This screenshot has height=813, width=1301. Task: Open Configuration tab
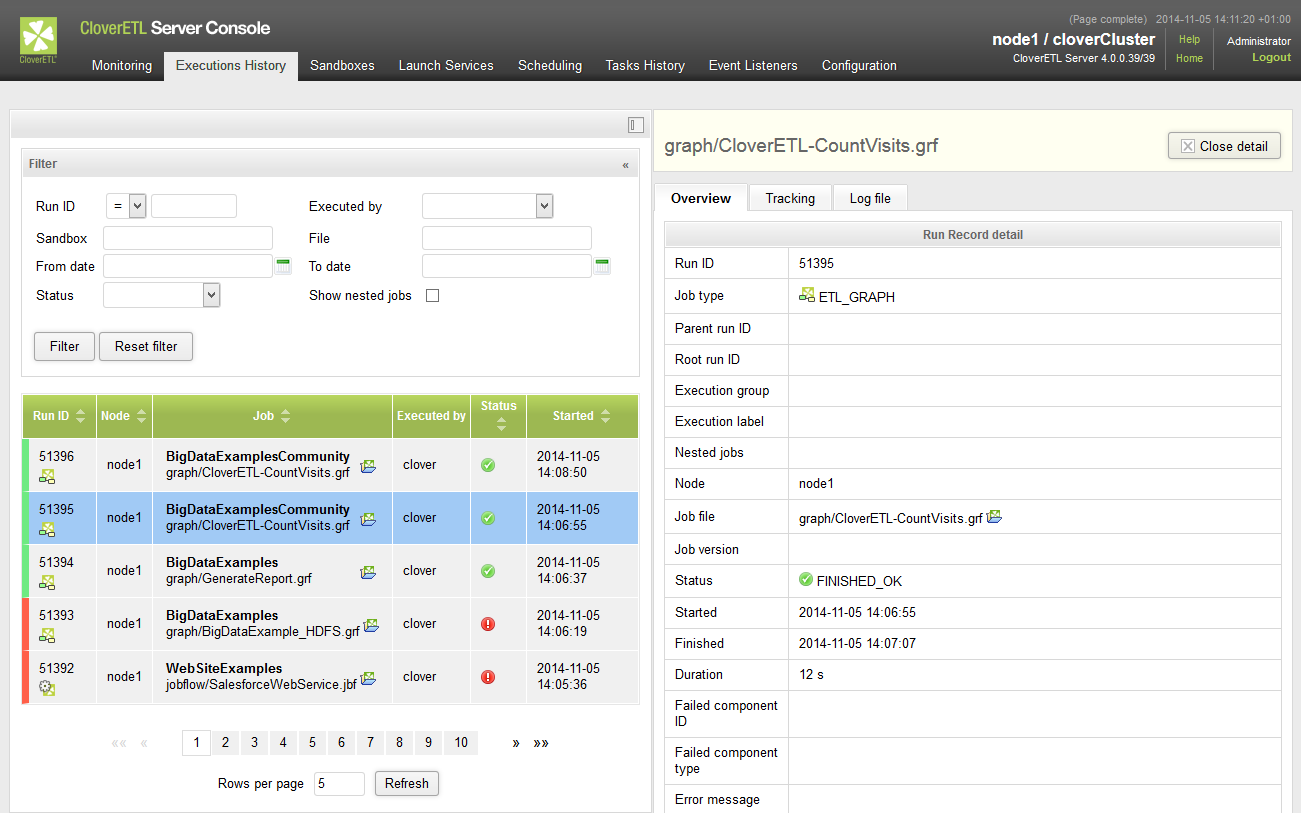click(859, 66)
